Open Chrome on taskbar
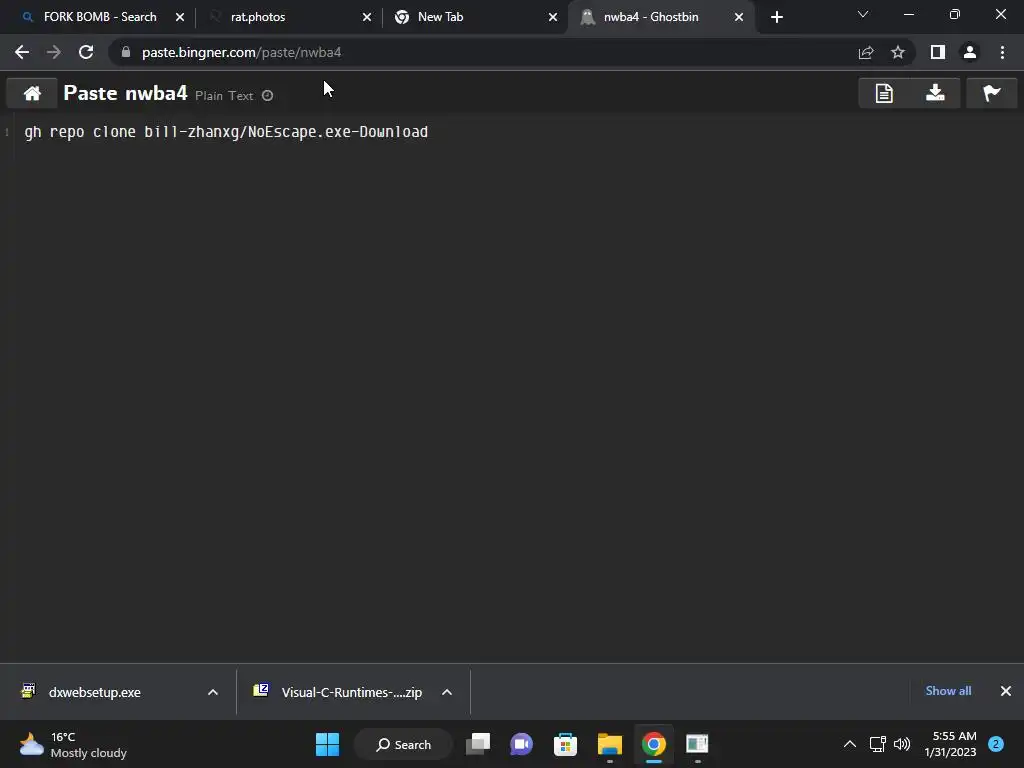1024x768 pixels. tap(653, 744)
